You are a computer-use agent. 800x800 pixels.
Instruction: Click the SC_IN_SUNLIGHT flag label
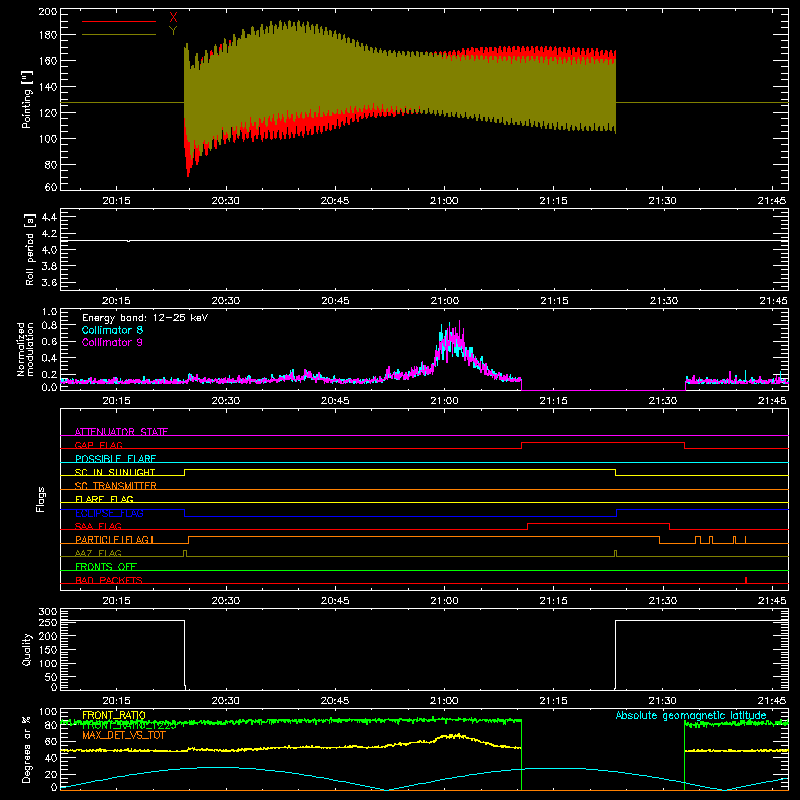coord(115,472)
